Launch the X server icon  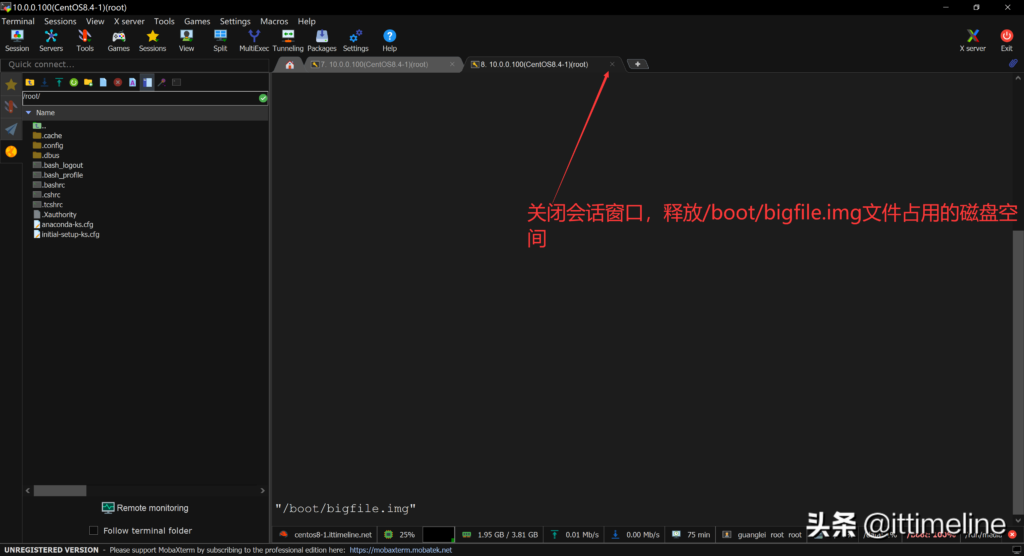(x=972, y=40)
